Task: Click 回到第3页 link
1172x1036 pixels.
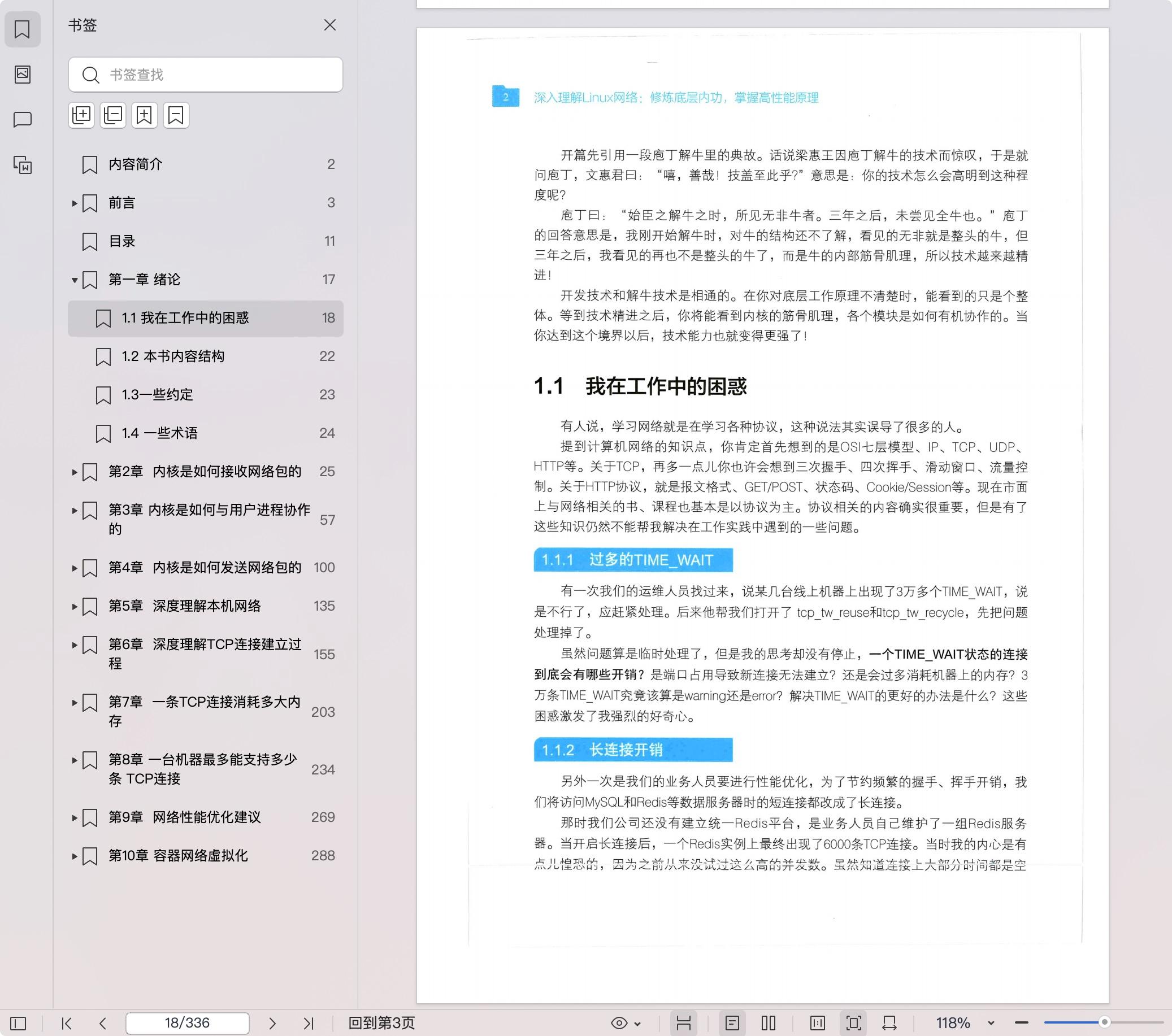Action: [x=381, y=1023]
